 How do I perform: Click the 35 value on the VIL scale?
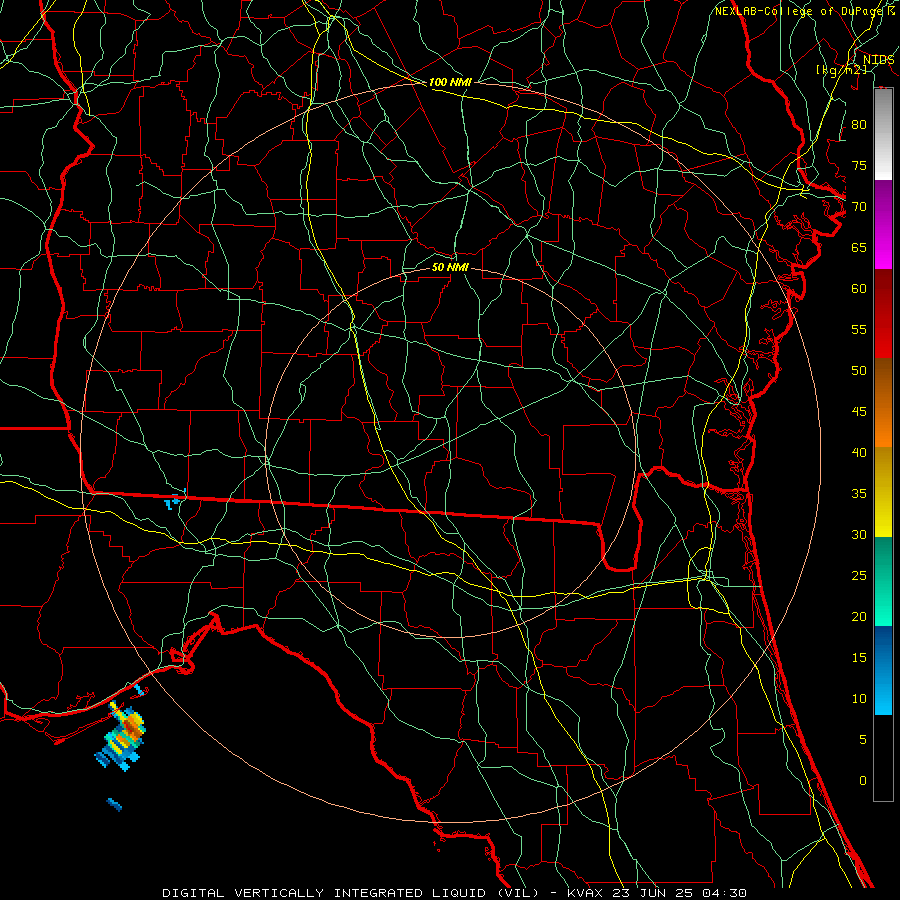pyautogui.click(x=859, y=494)
